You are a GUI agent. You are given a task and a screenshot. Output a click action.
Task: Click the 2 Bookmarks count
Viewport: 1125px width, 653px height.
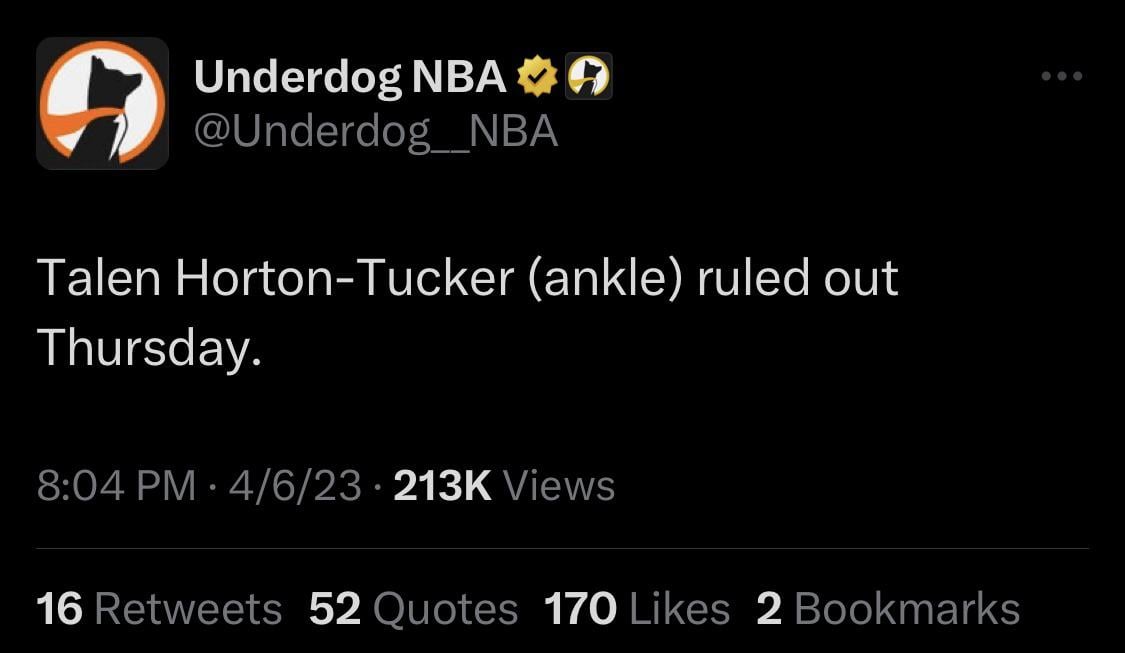tap(888, 609)
